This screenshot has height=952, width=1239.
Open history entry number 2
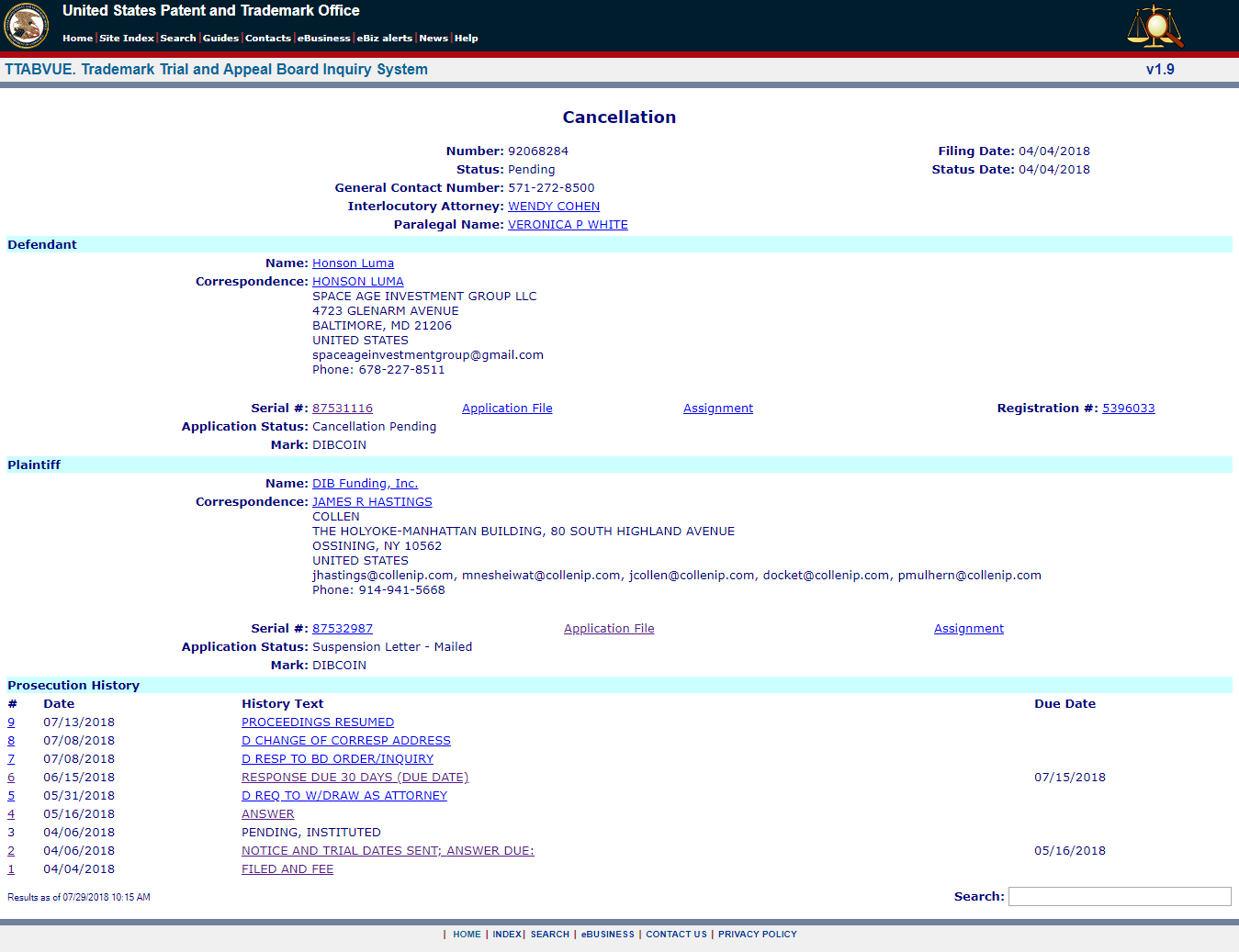[11, 851]
